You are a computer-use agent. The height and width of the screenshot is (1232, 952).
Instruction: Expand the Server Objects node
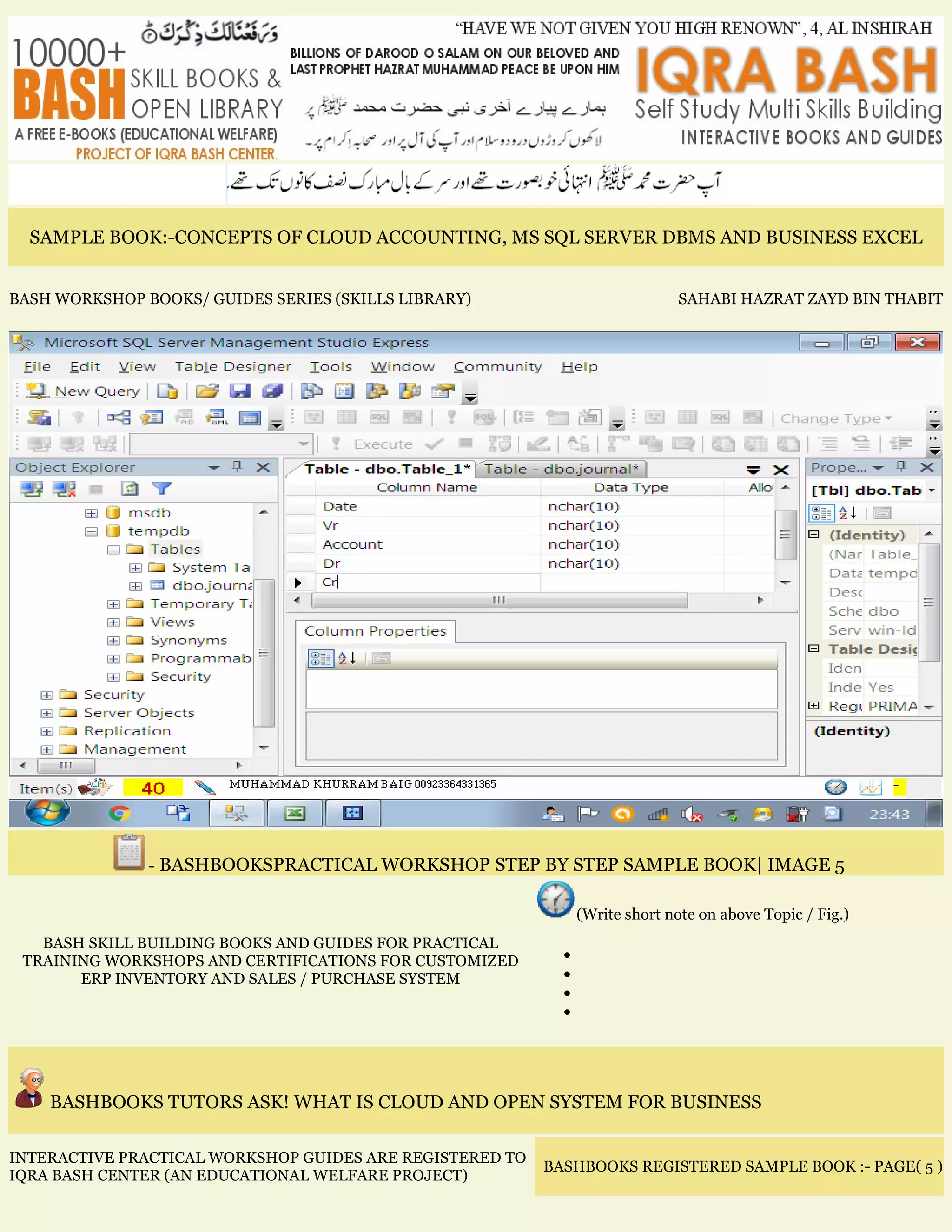(x=47, y=714)
